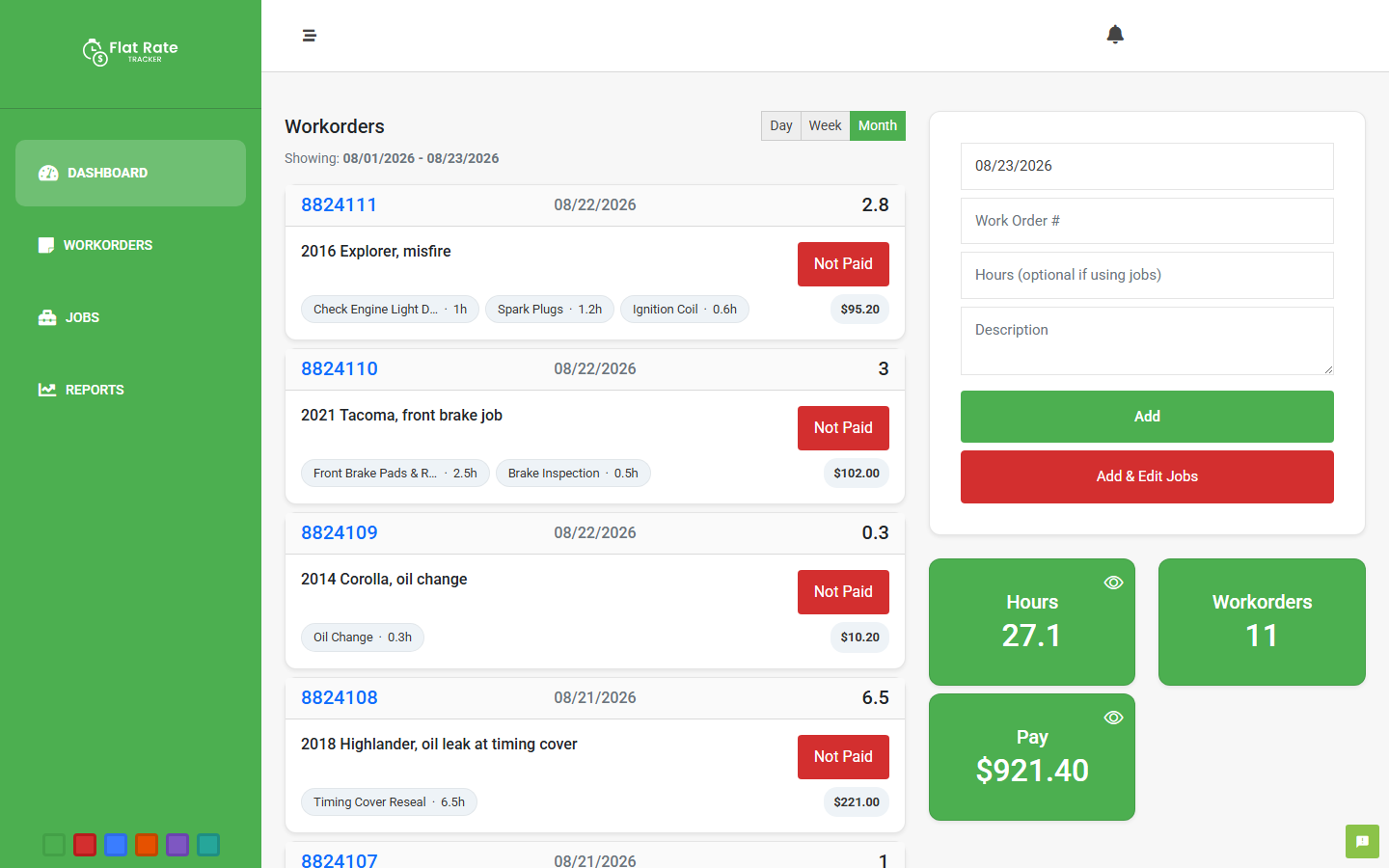The width and height of the screenshot is (1389, 868).
Task: Switch workorders view to Day
Action: pos(781,125)
